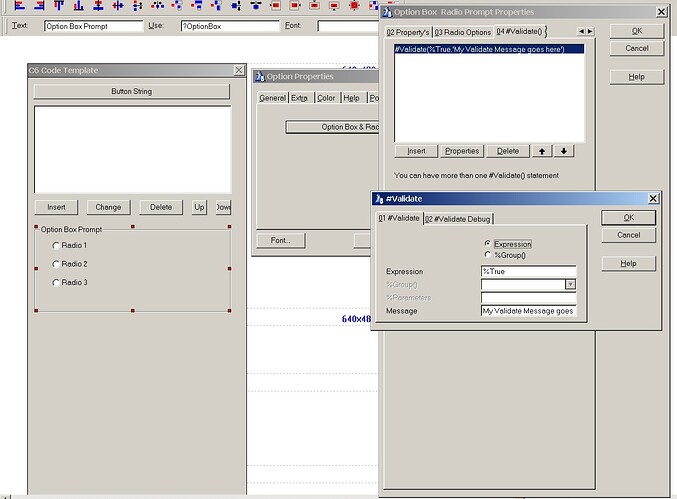Move validate statement up with arrow button
Image resolution: width=677 pixels, height=499 pixels.
pyautogui.click(x=542, y=151)
